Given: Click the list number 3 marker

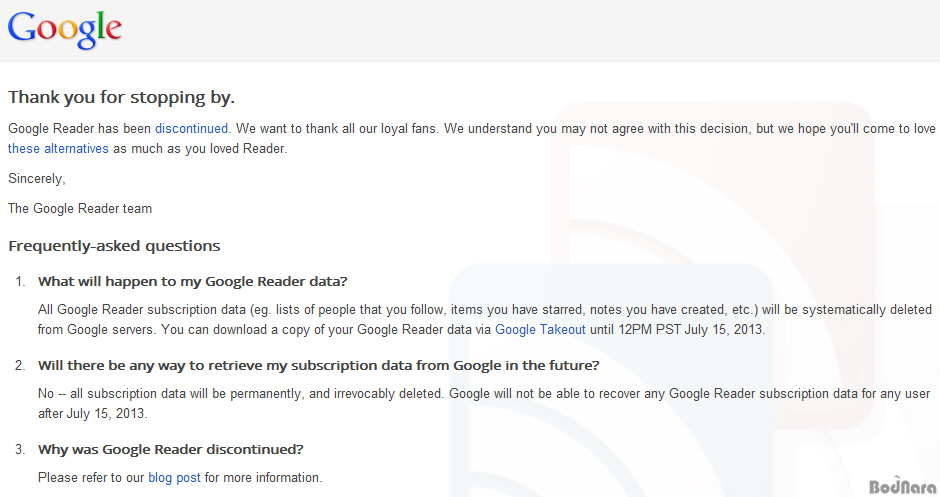Looking at the screenshot, I should (20, 450).
